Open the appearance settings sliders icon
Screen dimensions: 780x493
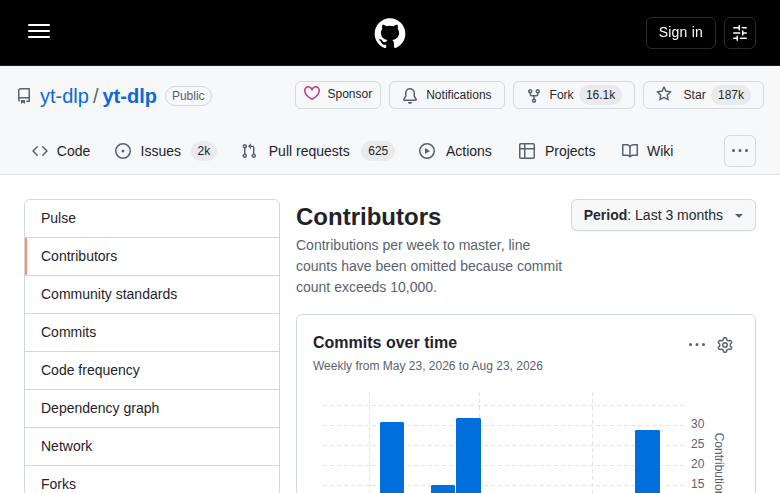click(740, 33)
